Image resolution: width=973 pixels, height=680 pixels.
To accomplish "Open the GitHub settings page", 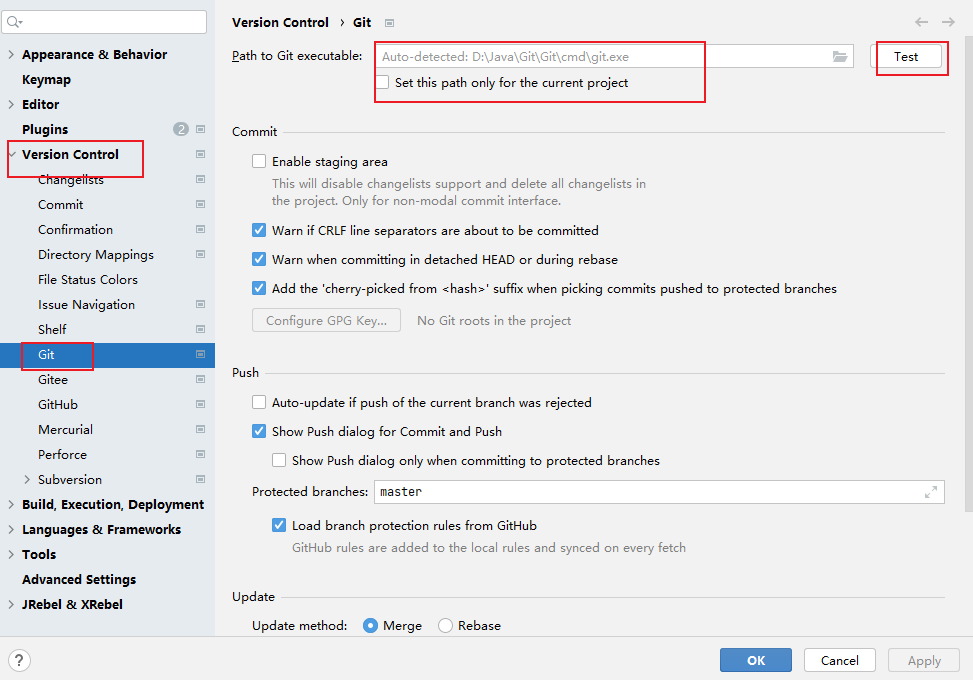I will [x=58, y=405].
